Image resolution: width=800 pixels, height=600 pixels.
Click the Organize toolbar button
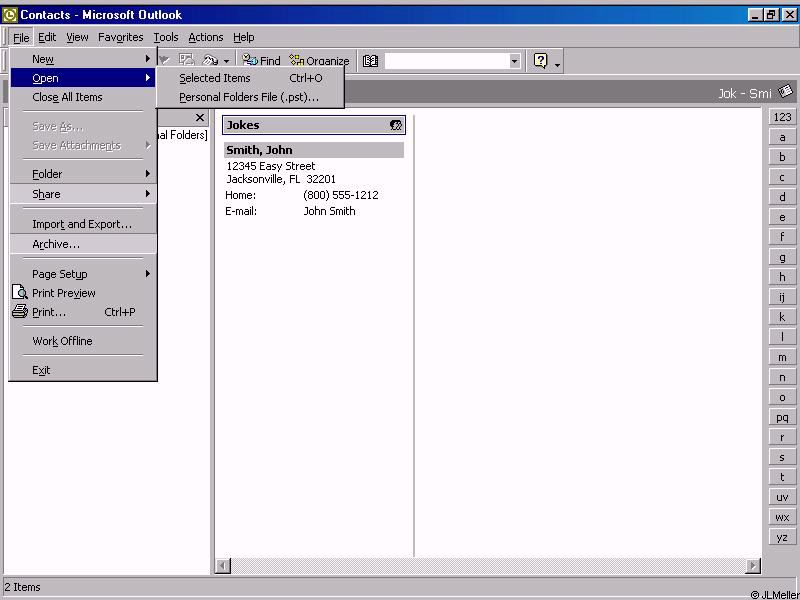(x=319, y=61)
